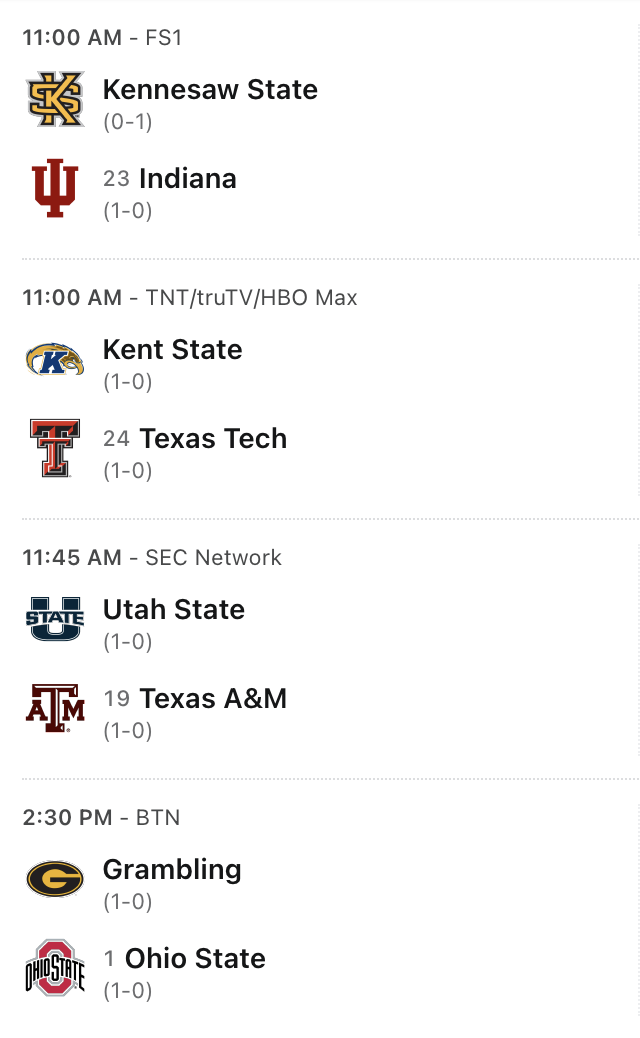Click the 11:00 AM FS1 game time

71,38
